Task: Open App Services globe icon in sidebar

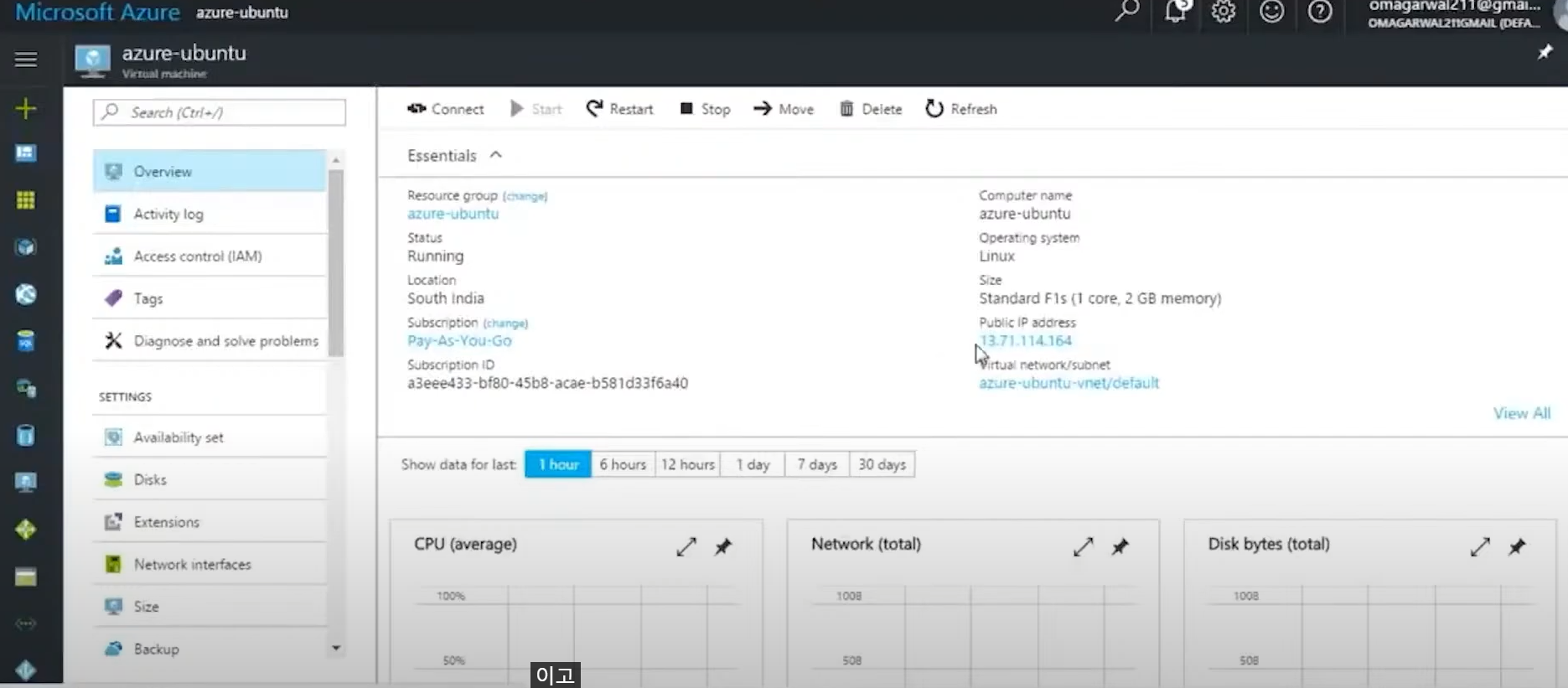Action: click(26, 294)
